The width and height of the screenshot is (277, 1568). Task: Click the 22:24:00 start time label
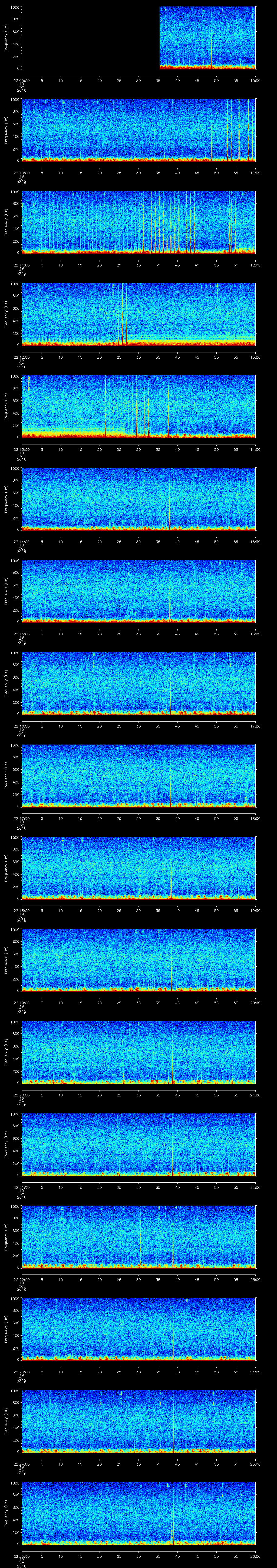[x=22, y=1464]
